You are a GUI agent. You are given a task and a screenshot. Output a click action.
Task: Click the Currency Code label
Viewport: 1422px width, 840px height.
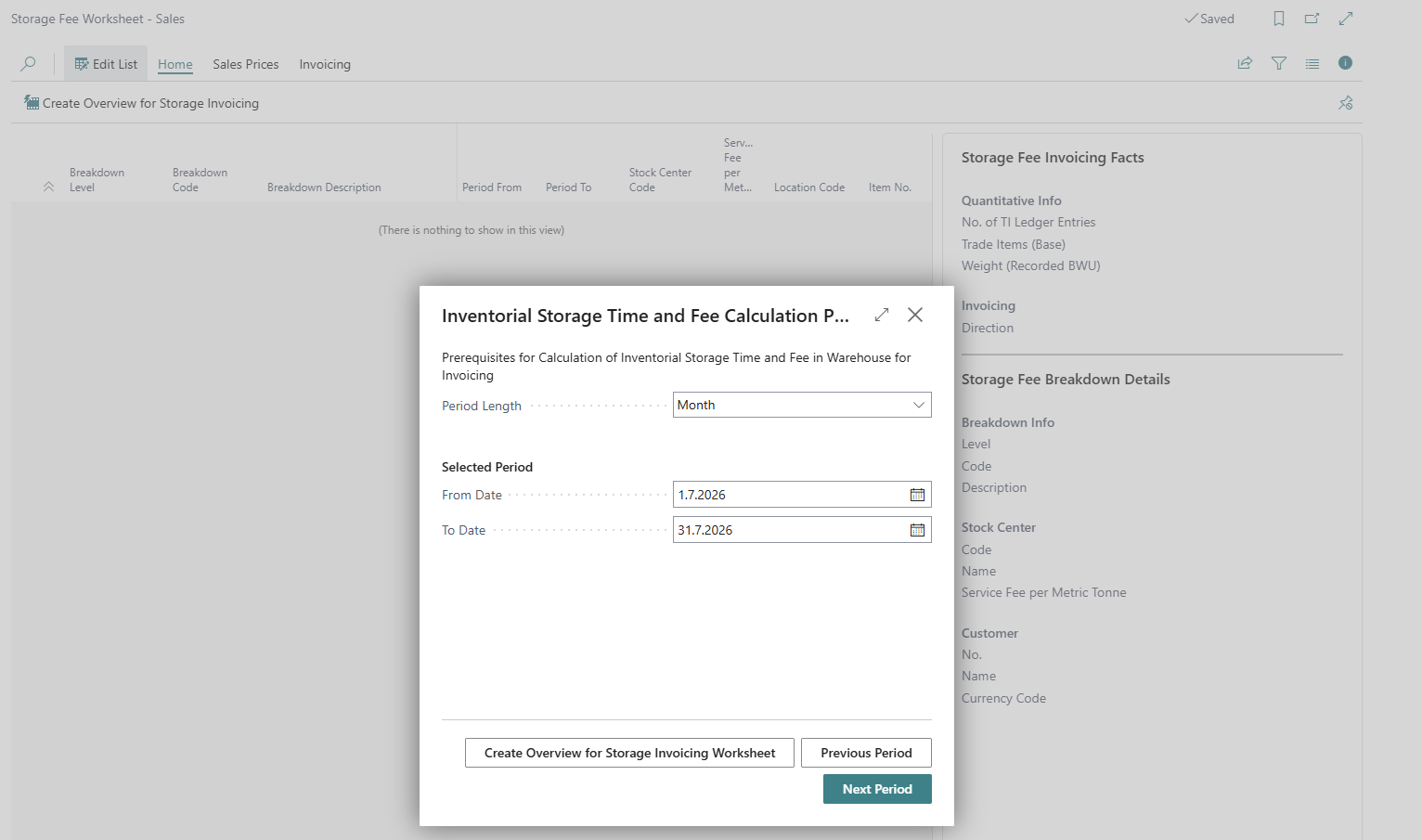click(1003, 698)
